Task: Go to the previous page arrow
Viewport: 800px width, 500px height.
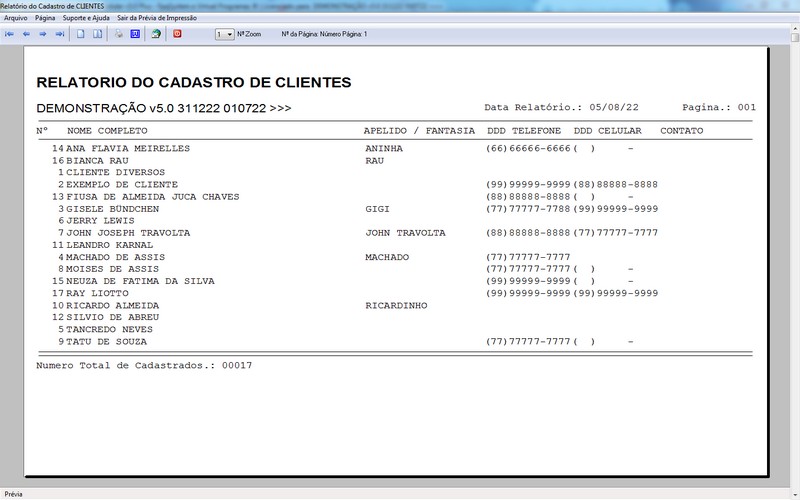Action: [x=26, y=34]
